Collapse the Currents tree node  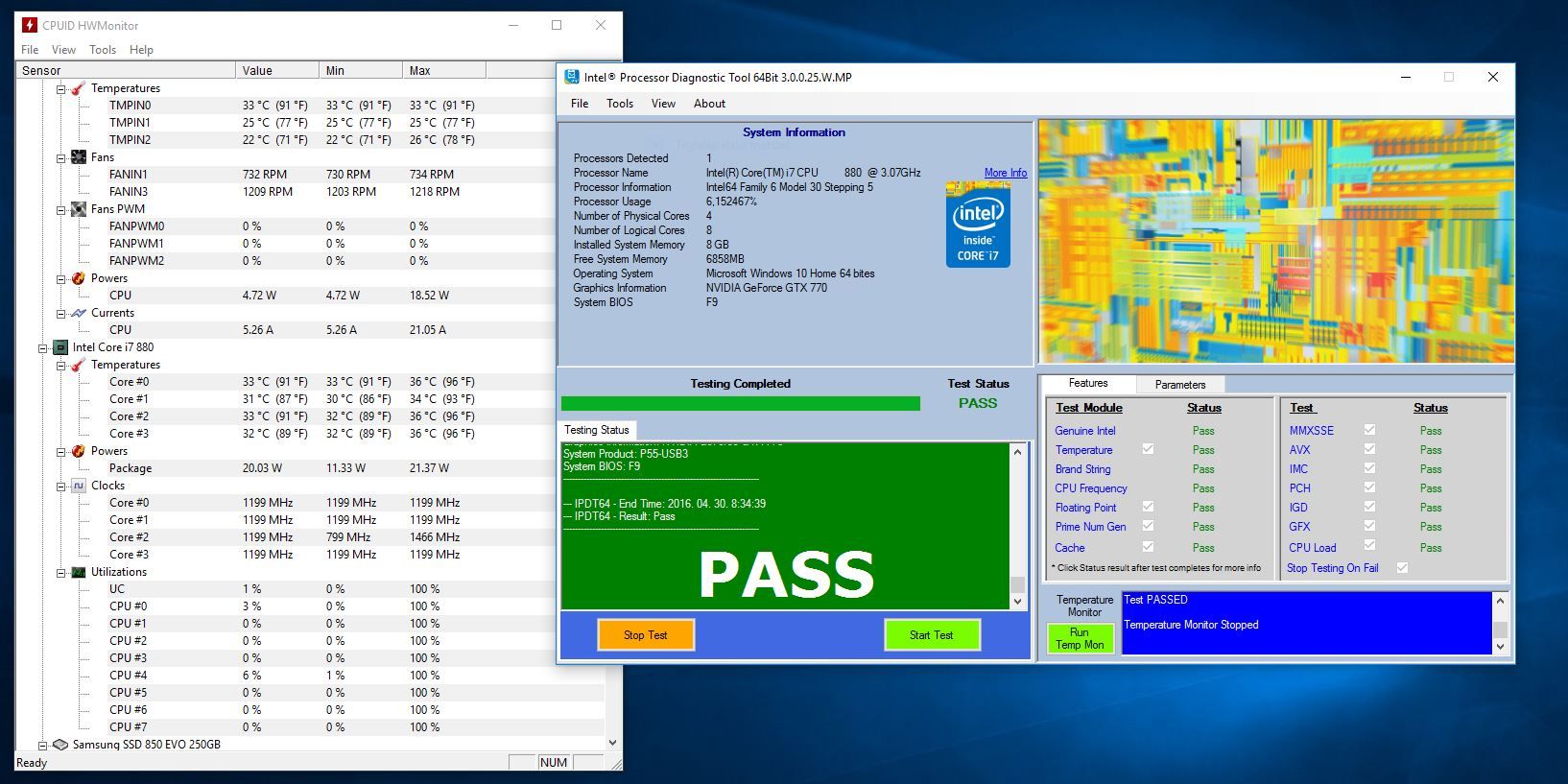pos(60,313)
